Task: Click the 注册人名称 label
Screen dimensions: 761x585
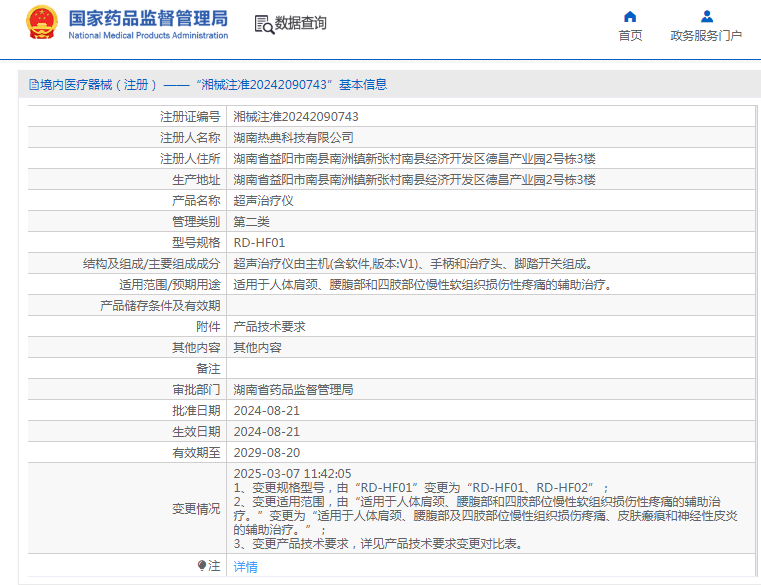Action: pos(190,138)
